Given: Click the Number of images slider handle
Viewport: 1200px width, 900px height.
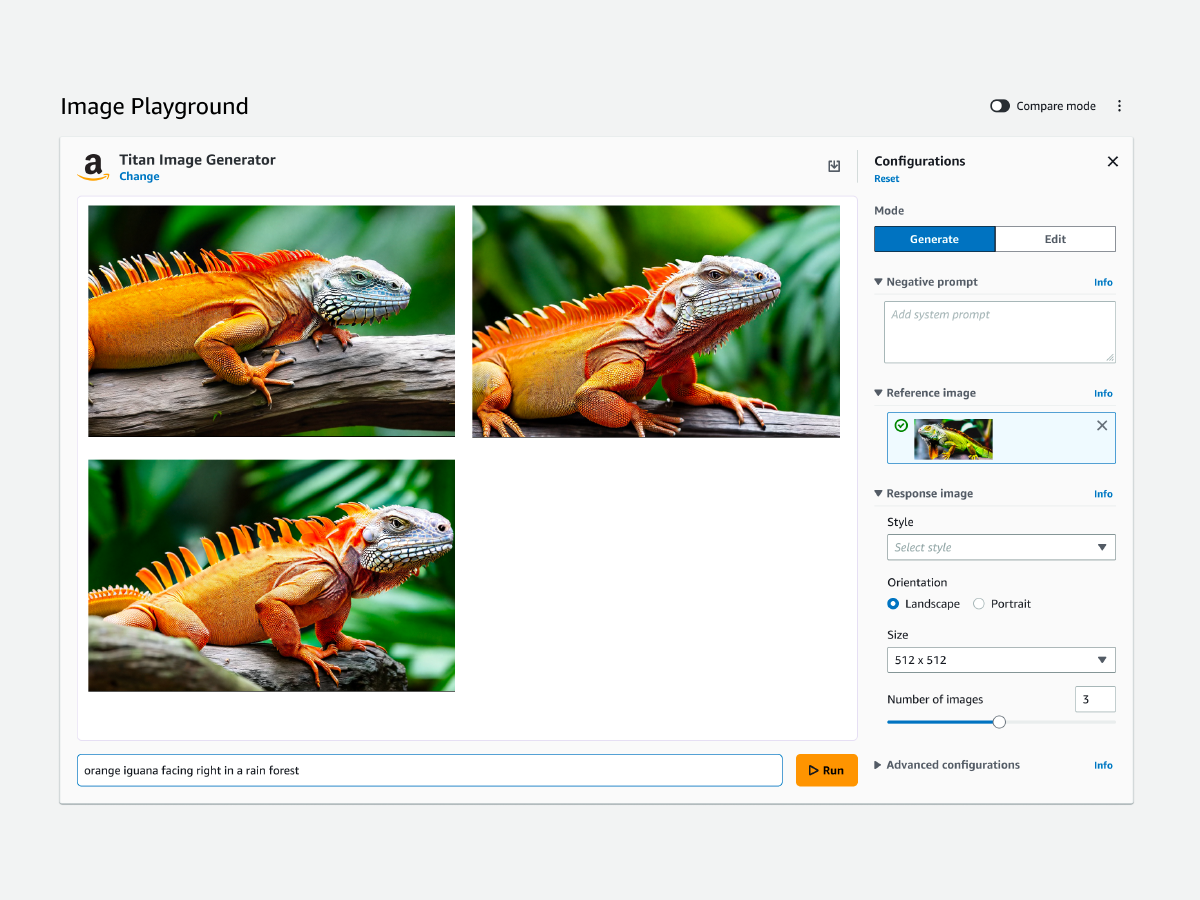Looking at the screenshot, I should (x=999, y=722).
